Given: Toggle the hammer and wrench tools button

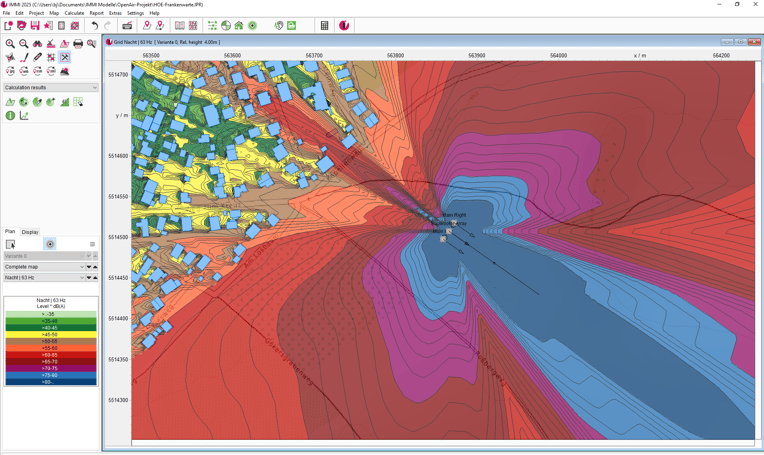Looking at the screenshot, I should 65,58.
